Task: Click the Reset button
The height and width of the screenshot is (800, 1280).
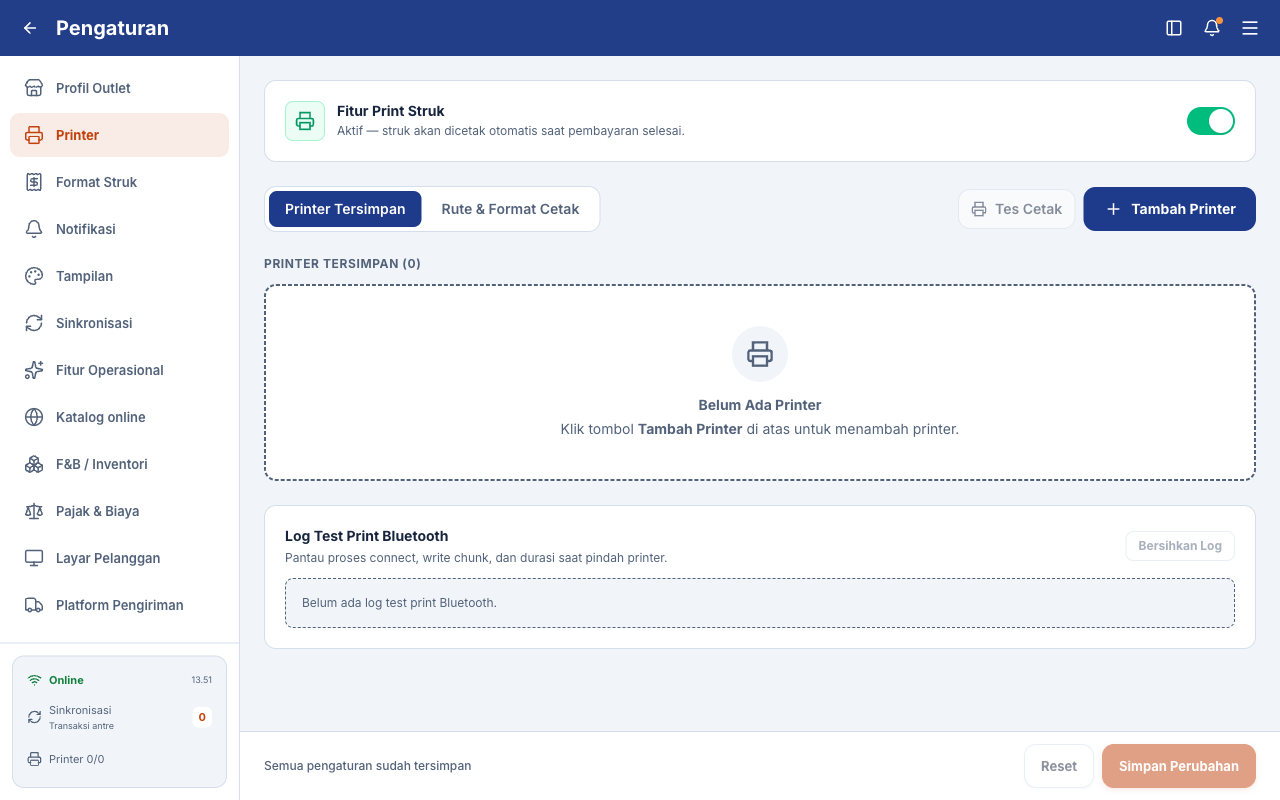Action: click(1059, 766)
